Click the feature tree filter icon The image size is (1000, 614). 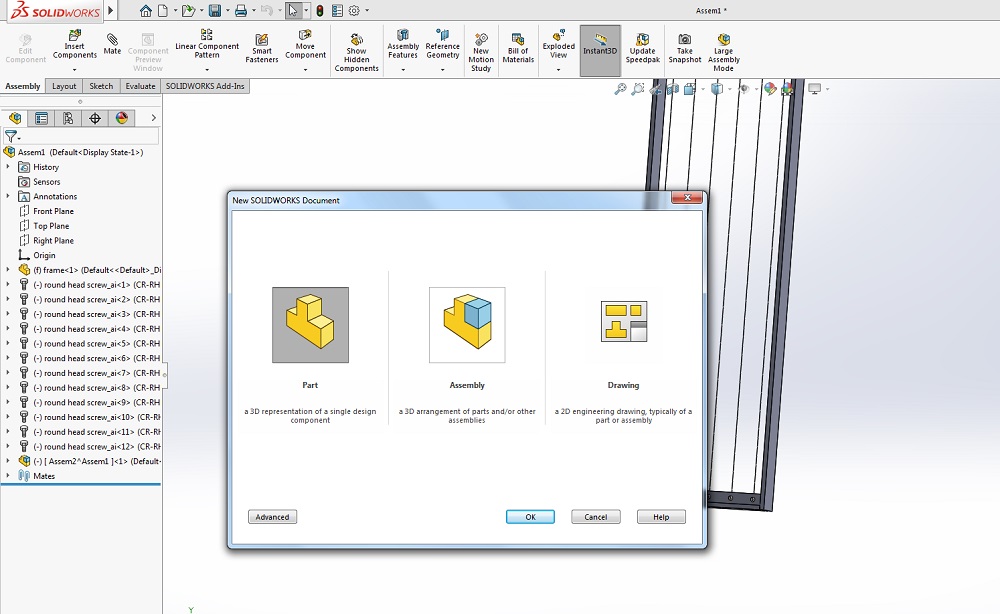pyautogui.click(x=10, y=136)
